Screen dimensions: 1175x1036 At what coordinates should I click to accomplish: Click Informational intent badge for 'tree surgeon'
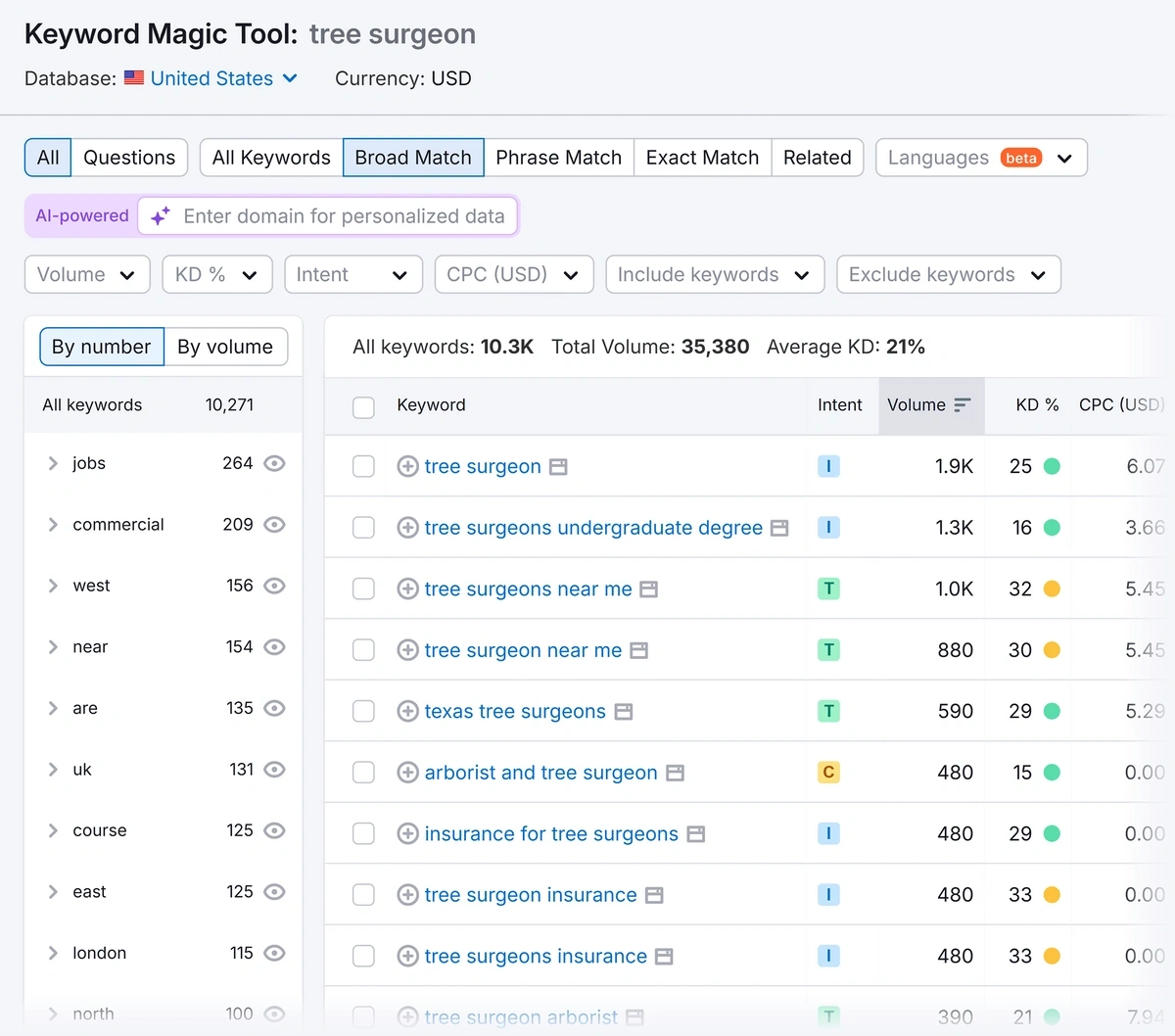828,467
